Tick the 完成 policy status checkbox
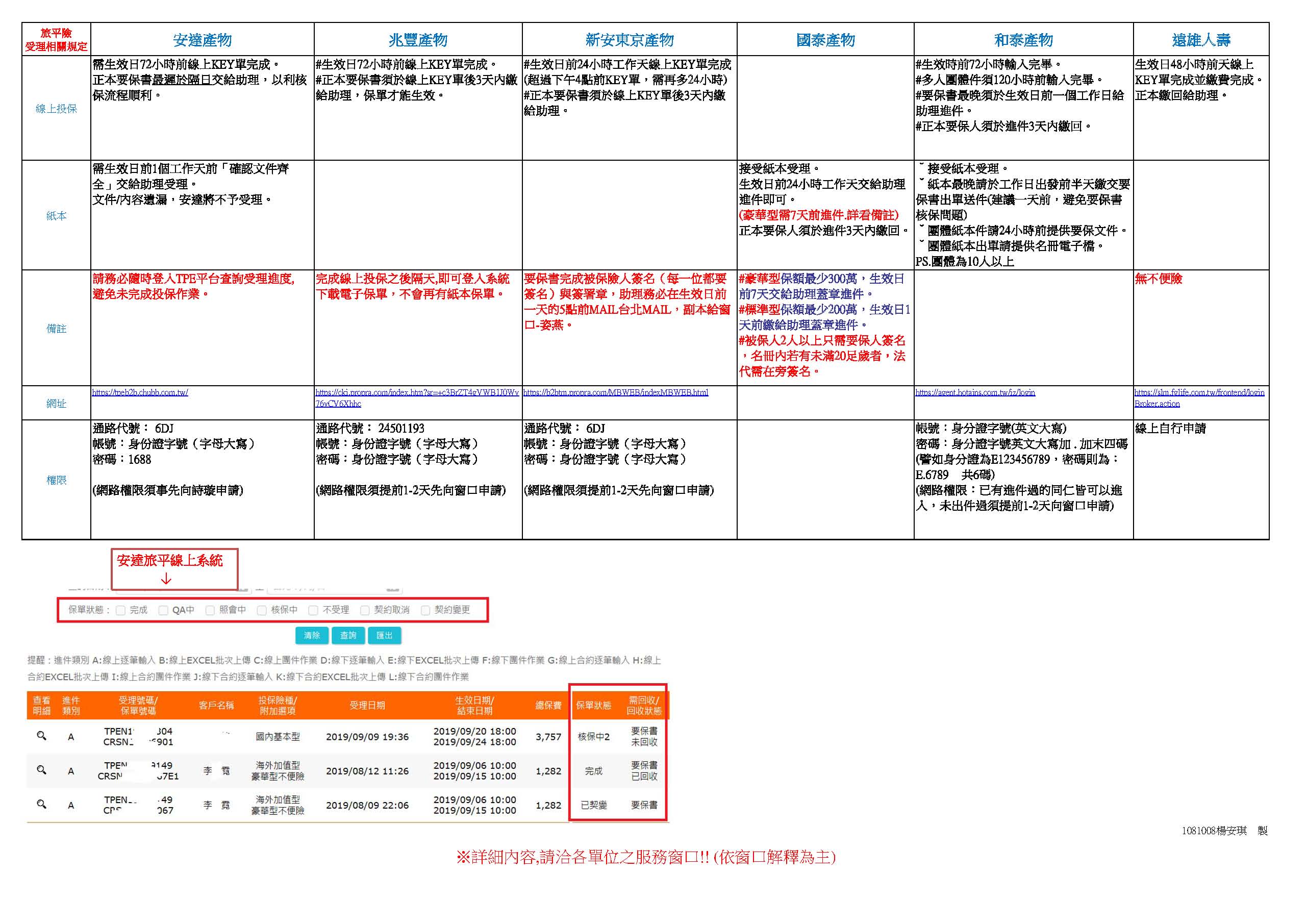 click(121, 610)
